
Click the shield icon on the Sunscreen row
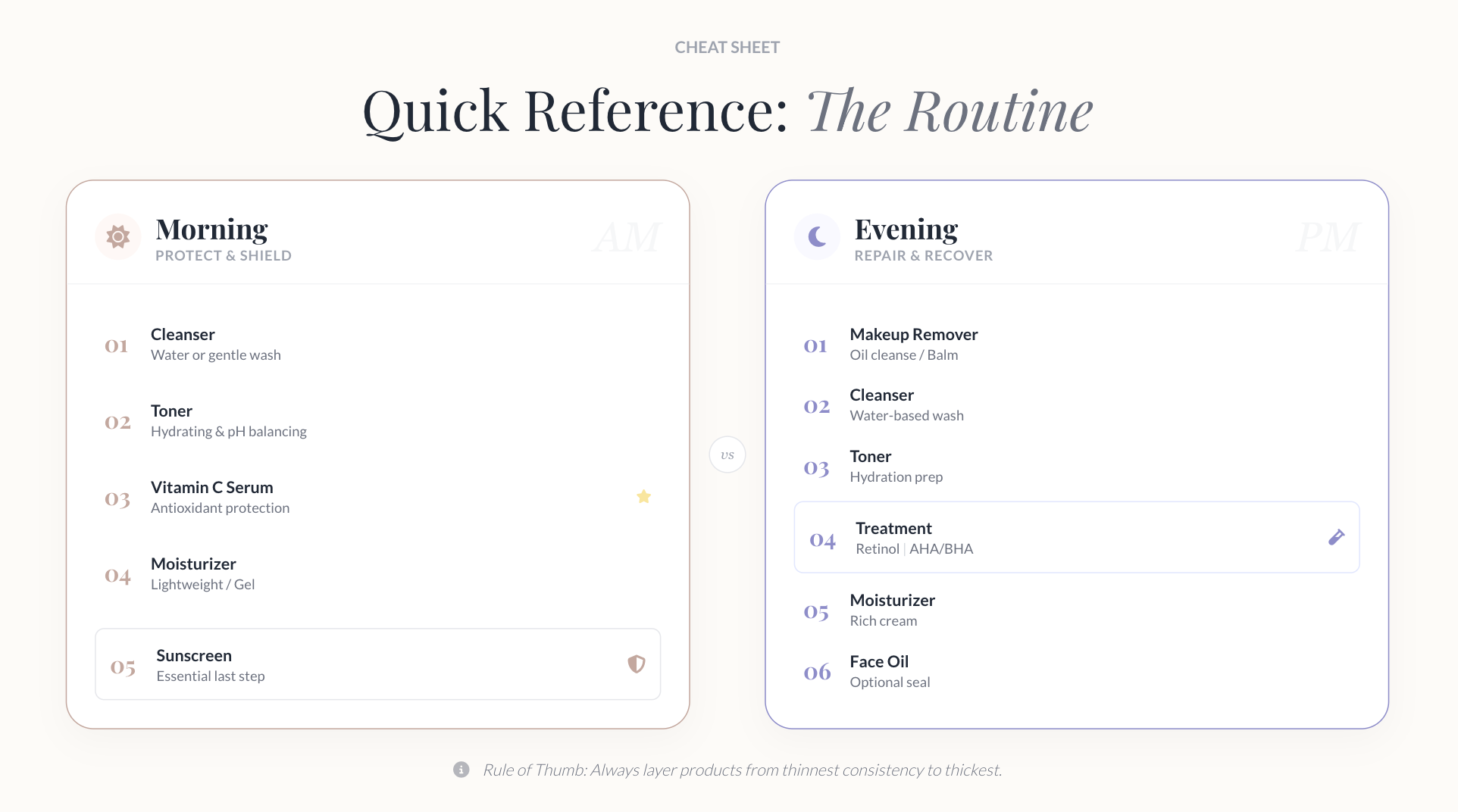point(637,664)
